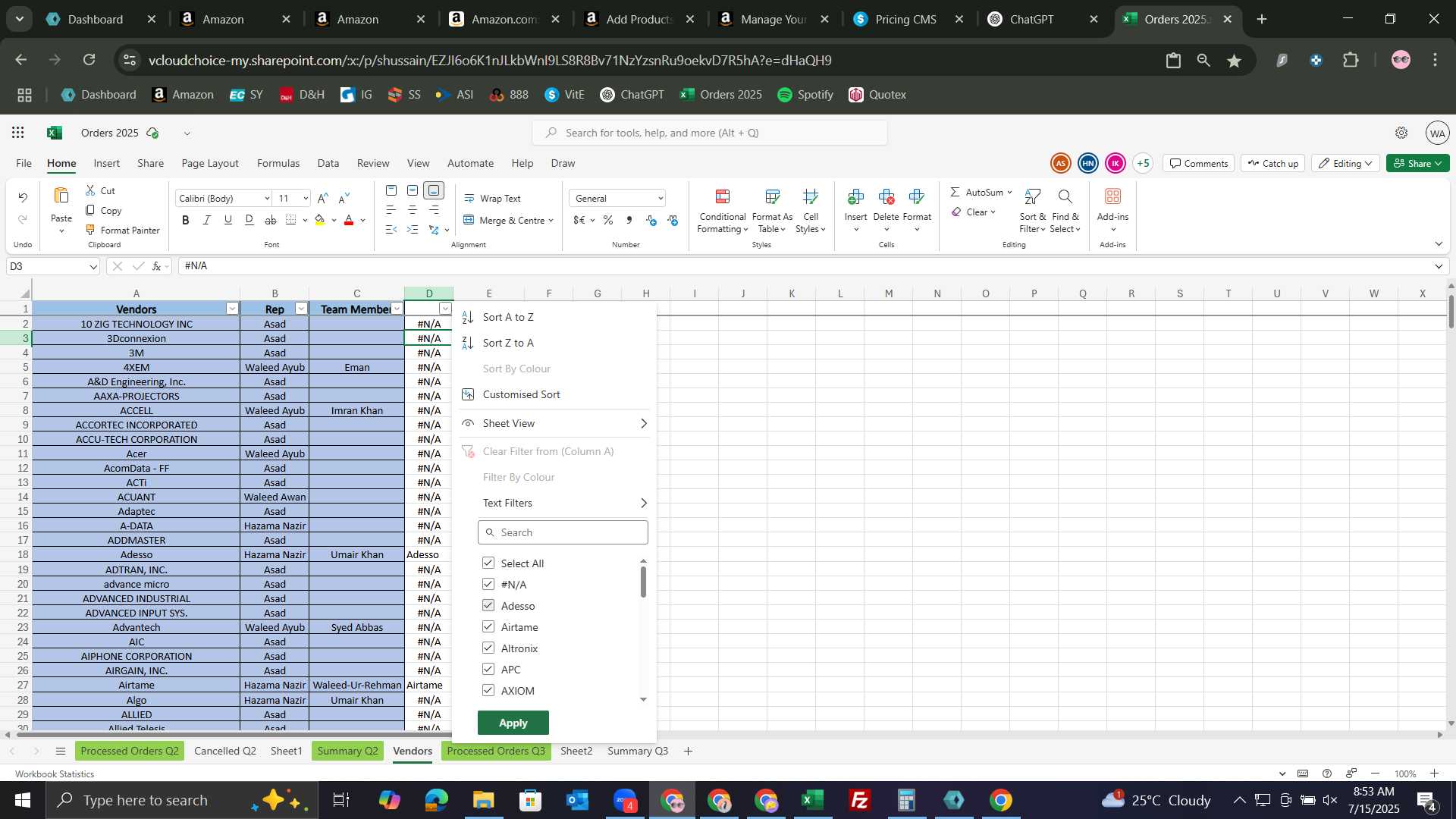Open Find & Select tool
Viewport: 1456px width, 819px height.
(1065, 211)
